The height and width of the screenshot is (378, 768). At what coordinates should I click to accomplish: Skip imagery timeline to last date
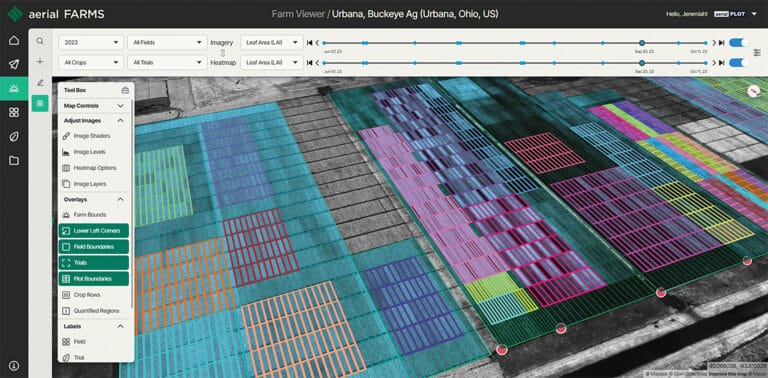coord(721,43)
